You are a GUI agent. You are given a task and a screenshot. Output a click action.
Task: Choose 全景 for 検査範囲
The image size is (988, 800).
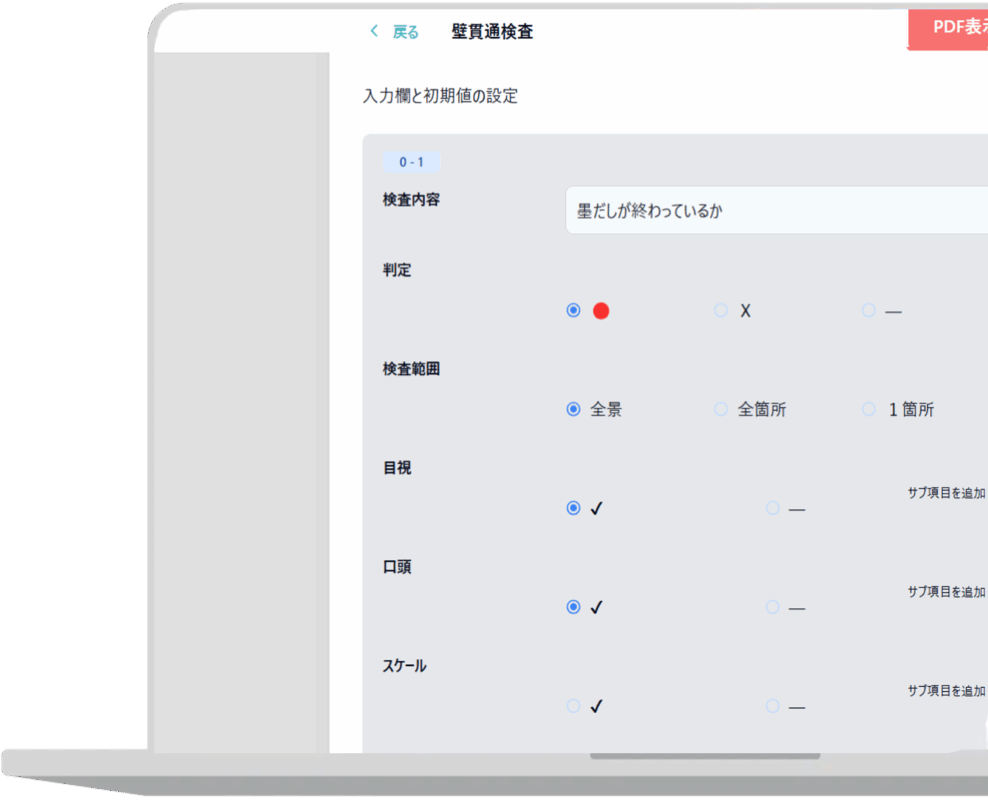click(x=573, y=409)
